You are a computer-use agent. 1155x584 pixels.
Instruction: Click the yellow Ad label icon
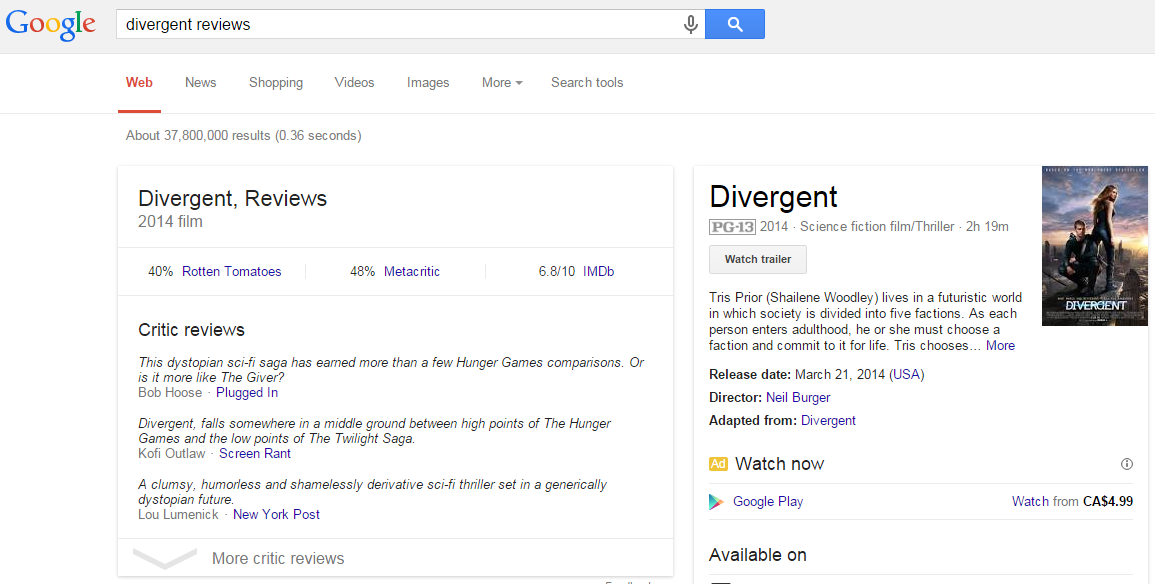[x=718, y=464]
